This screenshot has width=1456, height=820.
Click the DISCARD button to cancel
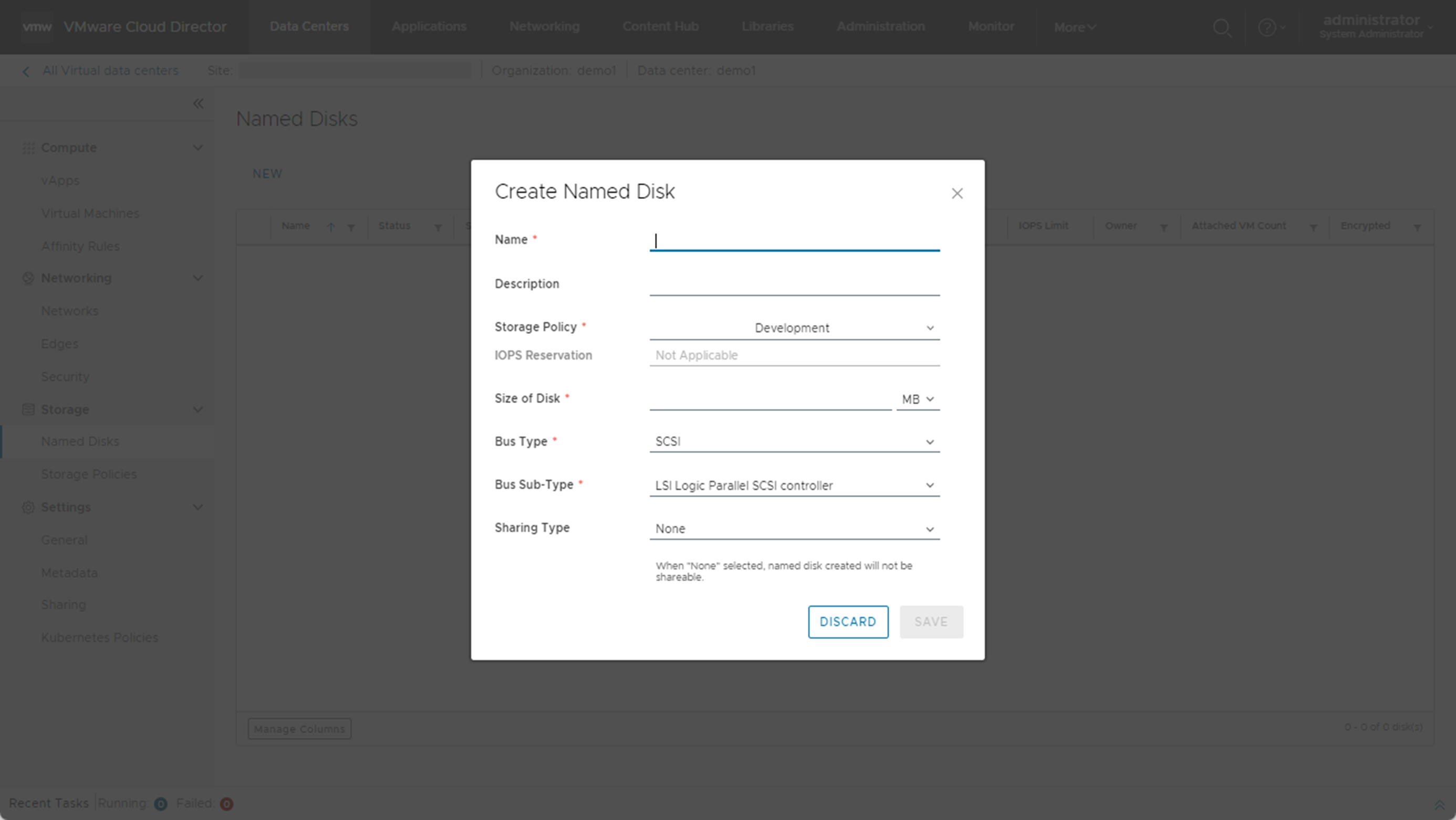click(x=848, y=621)
